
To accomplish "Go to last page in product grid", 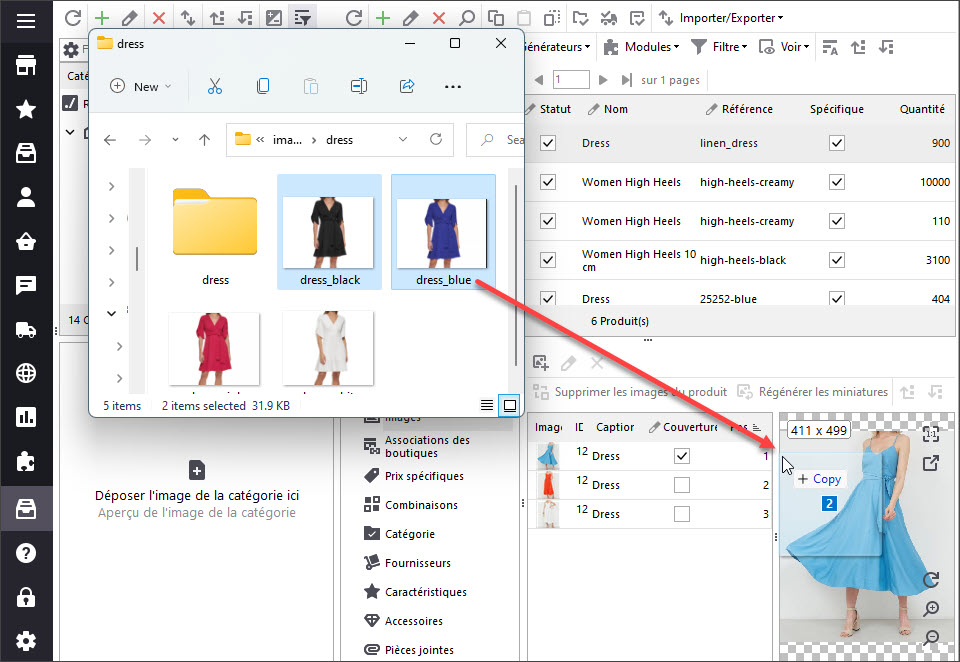I will point(626,80).
